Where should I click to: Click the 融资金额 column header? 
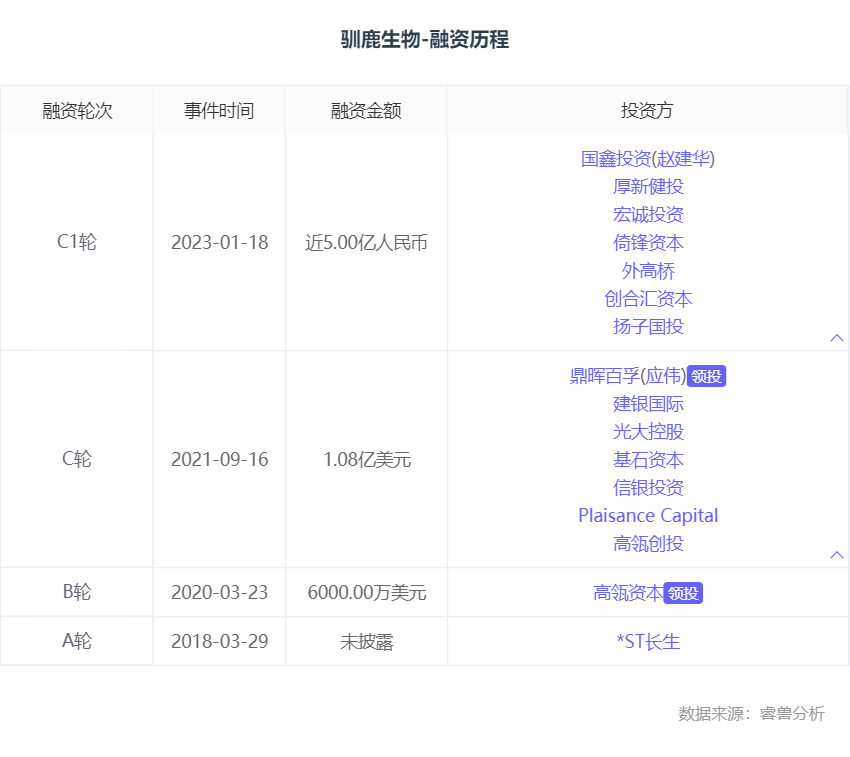point(365,110)
